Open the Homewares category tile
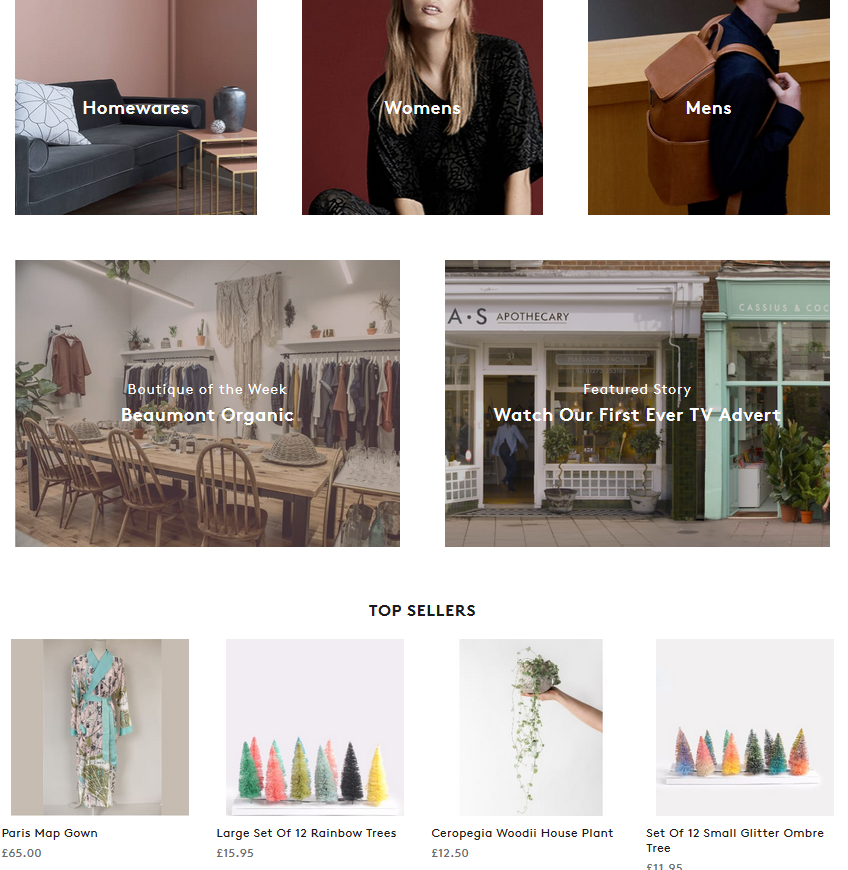The width and height of the screenshot is (848, 870). (x=135, y=107)
